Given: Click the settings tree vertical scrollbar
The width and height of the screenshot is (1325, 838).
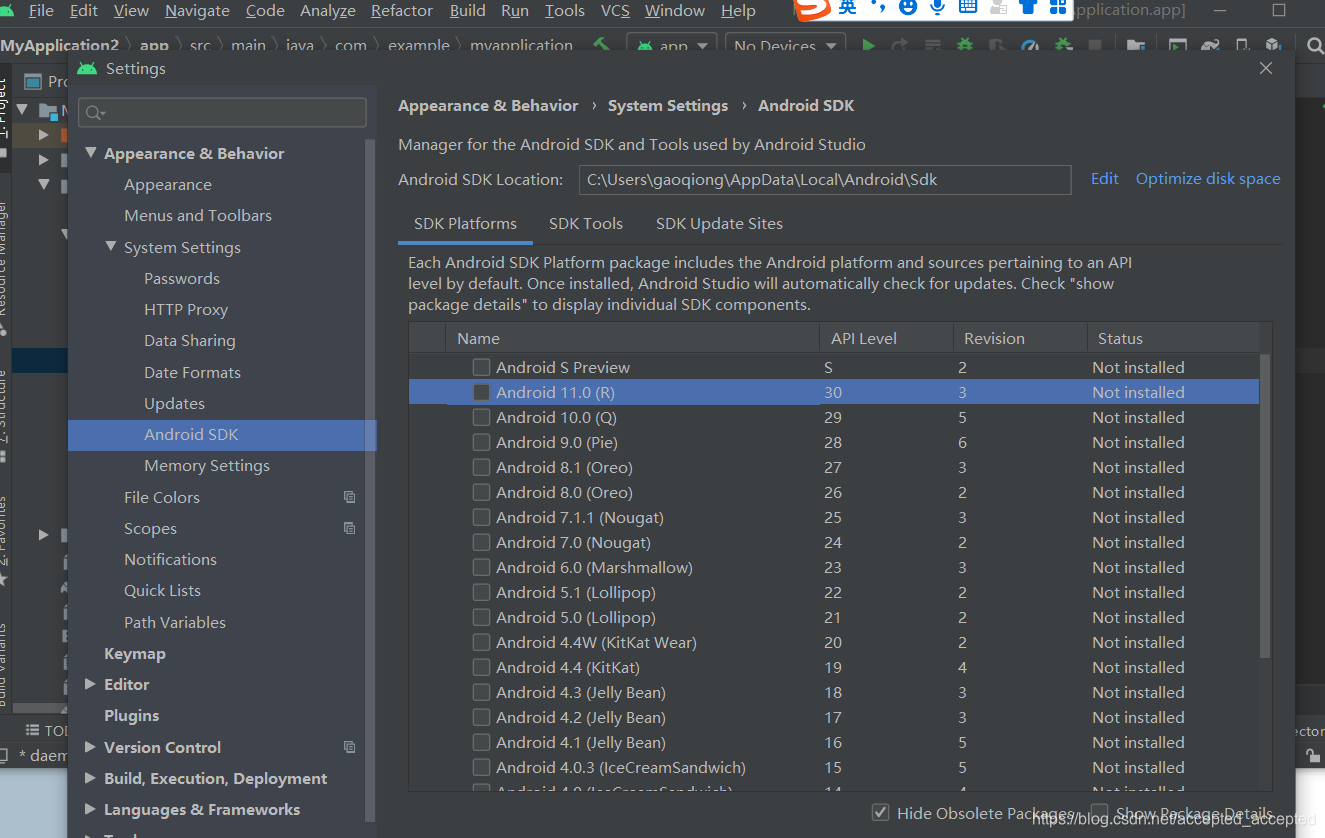Looking at the screenshot, I should [x=371, y=480].
